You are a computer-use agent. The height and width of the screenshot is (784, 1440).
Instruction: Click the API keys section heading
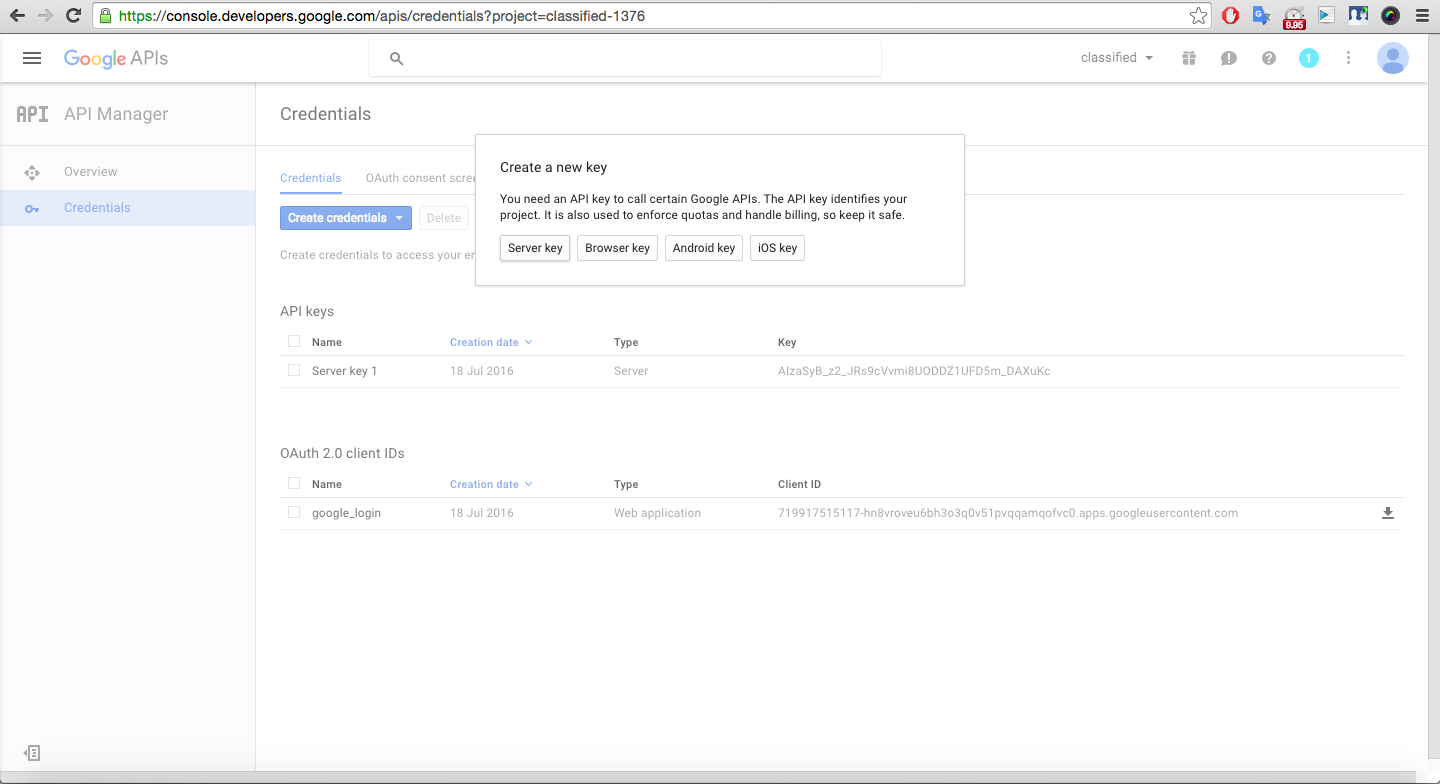point(307,312)
